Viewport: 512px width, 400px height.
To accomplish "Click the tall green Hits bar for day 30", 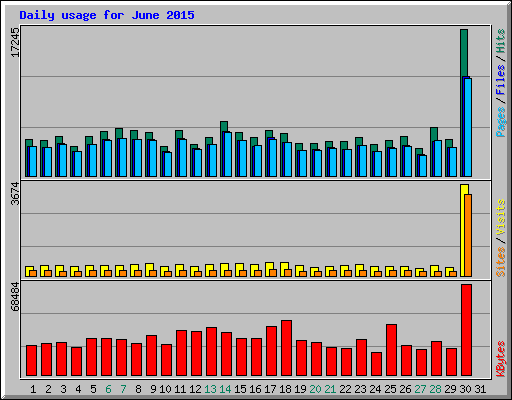I will [x=464, y=53].
